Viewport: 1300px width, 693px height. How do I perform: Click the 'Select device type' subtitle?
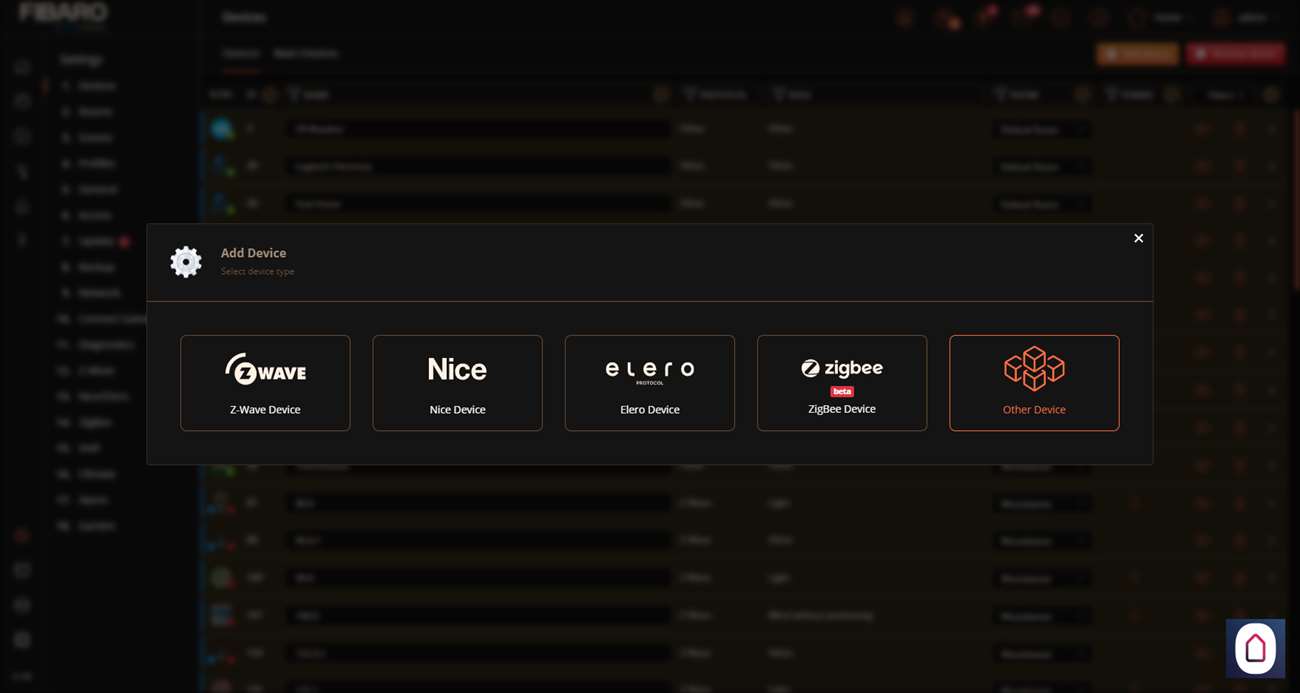click(x=257, y=271)
